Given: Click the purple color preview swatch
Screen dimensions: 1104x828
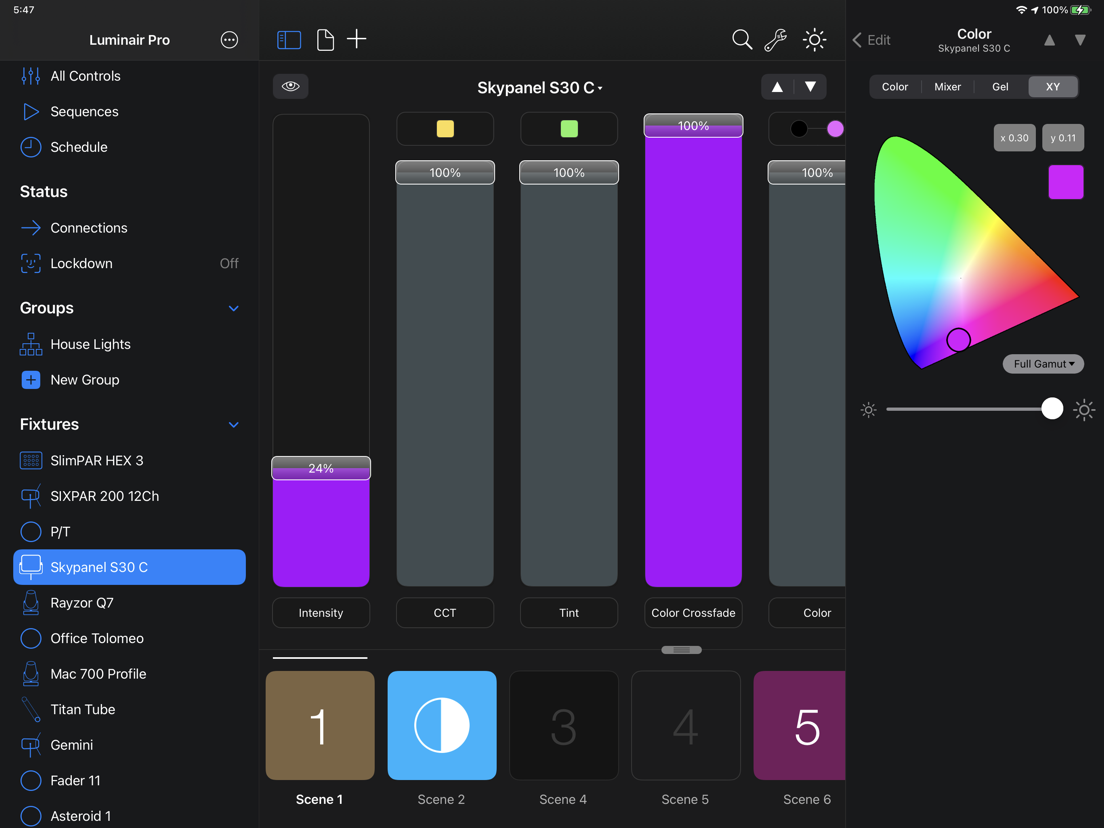Looking at the screenshot, I should [x=1066, y=182].
